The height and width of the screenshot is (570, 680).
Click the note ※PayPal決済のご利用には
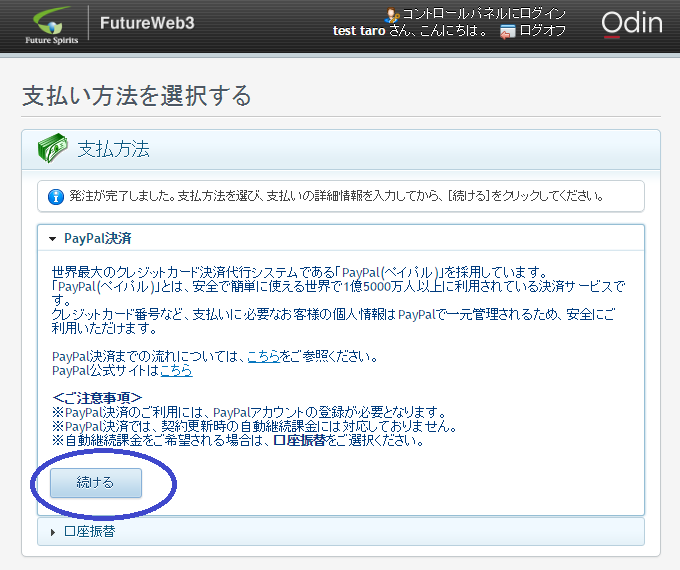tap(249, 412)
